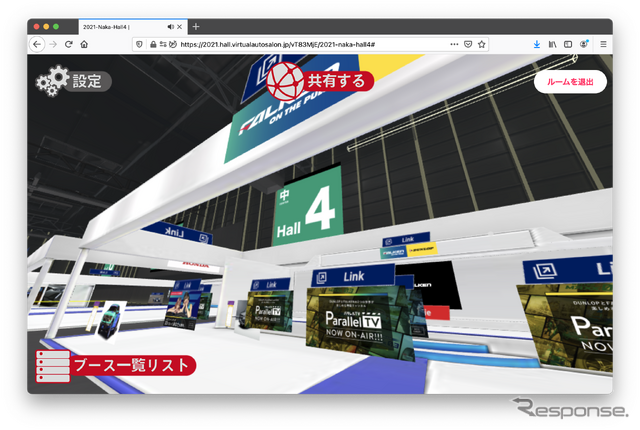640x430 pixels.
Task: Click the green Hall 4 sign
Action: point(308,206)
